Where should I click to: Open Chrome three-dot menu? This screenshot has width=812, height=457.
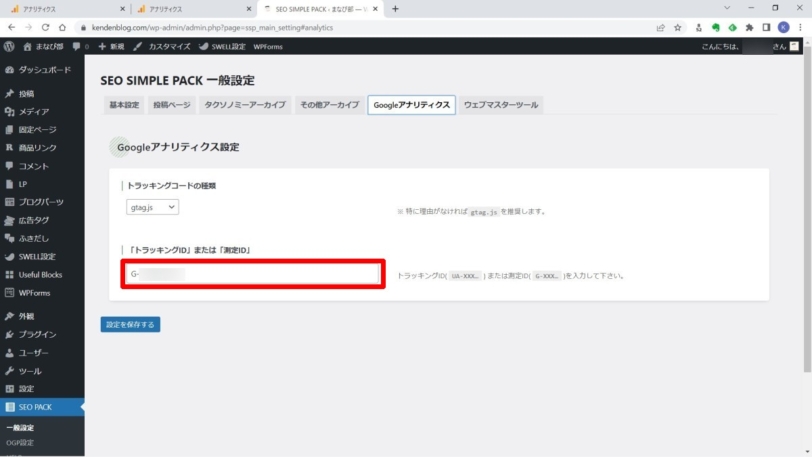(x=800, y=27)
